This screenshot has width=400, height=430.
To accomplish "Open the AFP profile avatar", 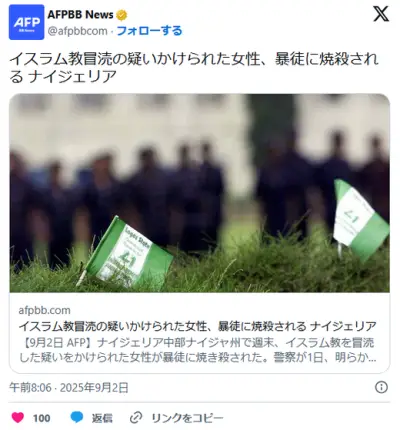I will coord(26,22).
